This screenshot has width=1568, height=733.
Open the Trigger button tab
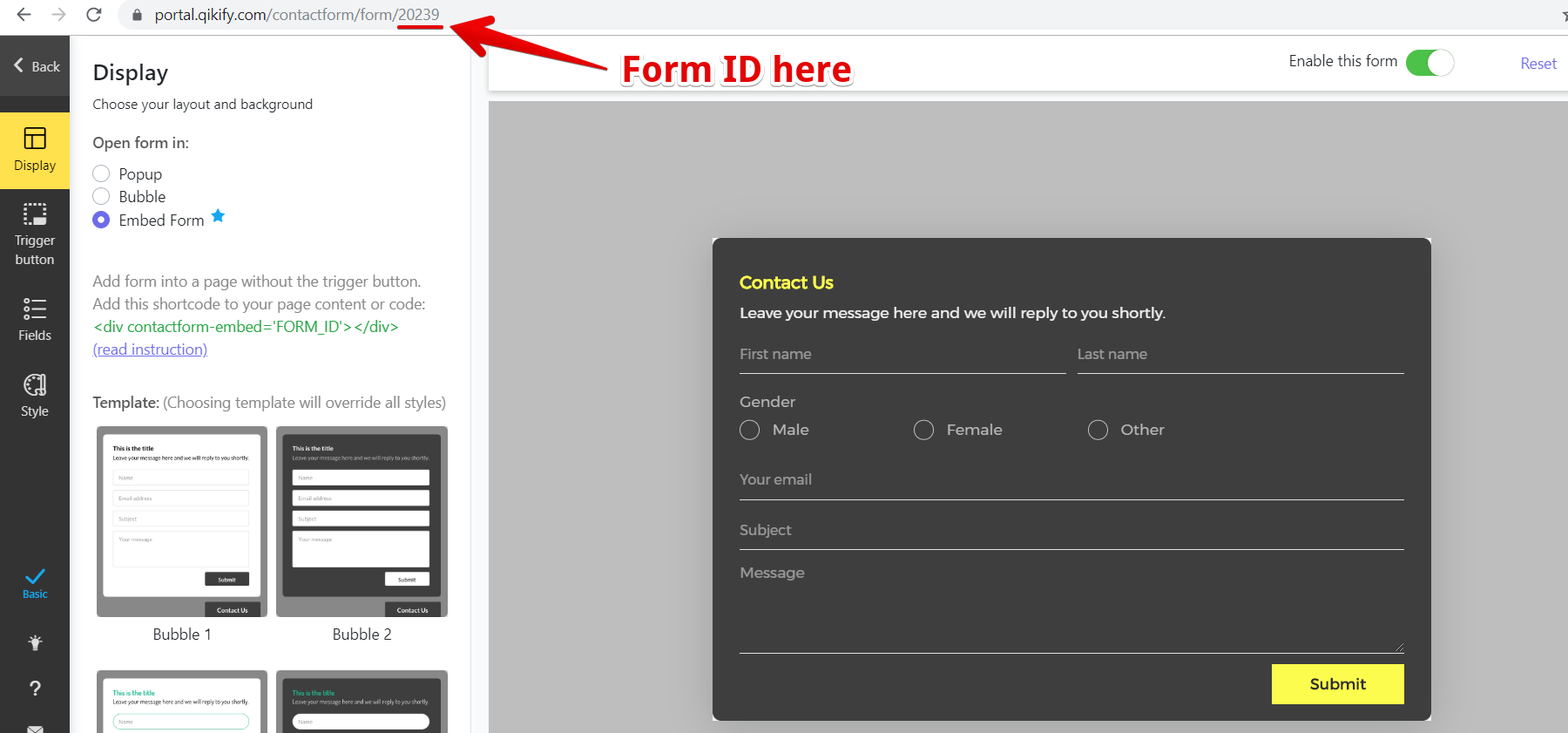tap(35, 234)
